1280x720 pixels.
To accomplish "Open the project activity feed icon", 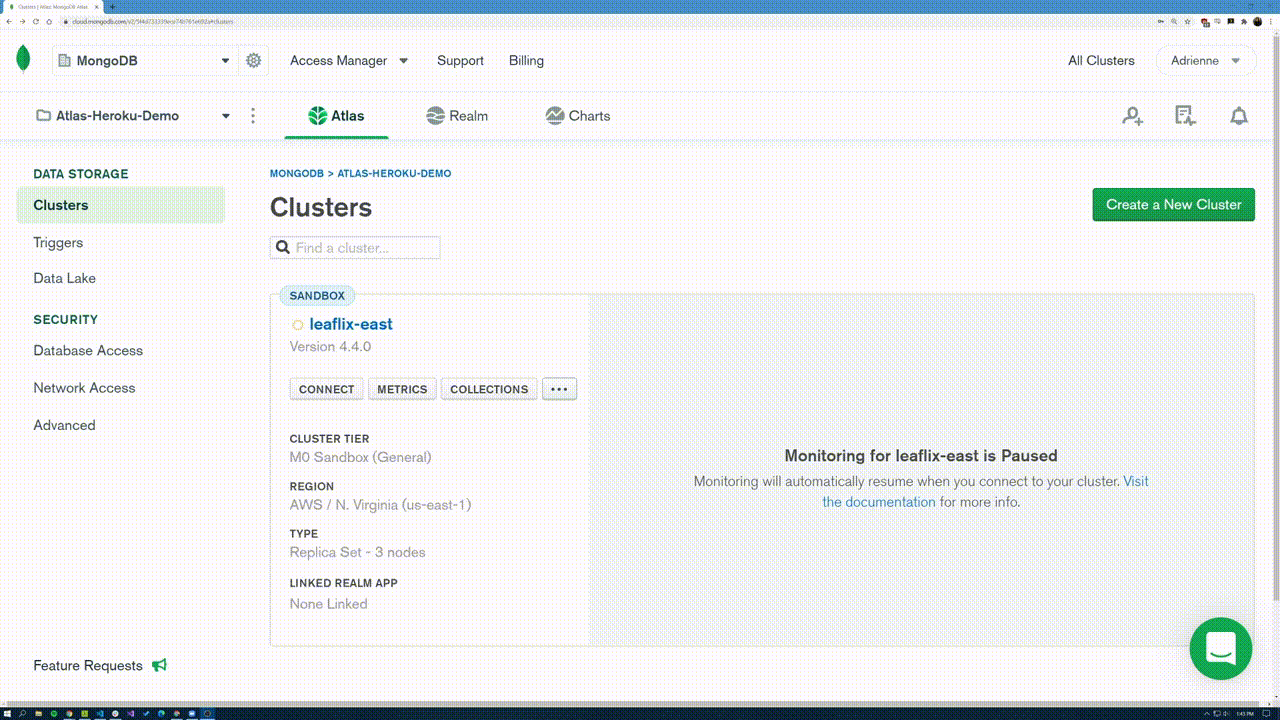I will pos(1185,116).
